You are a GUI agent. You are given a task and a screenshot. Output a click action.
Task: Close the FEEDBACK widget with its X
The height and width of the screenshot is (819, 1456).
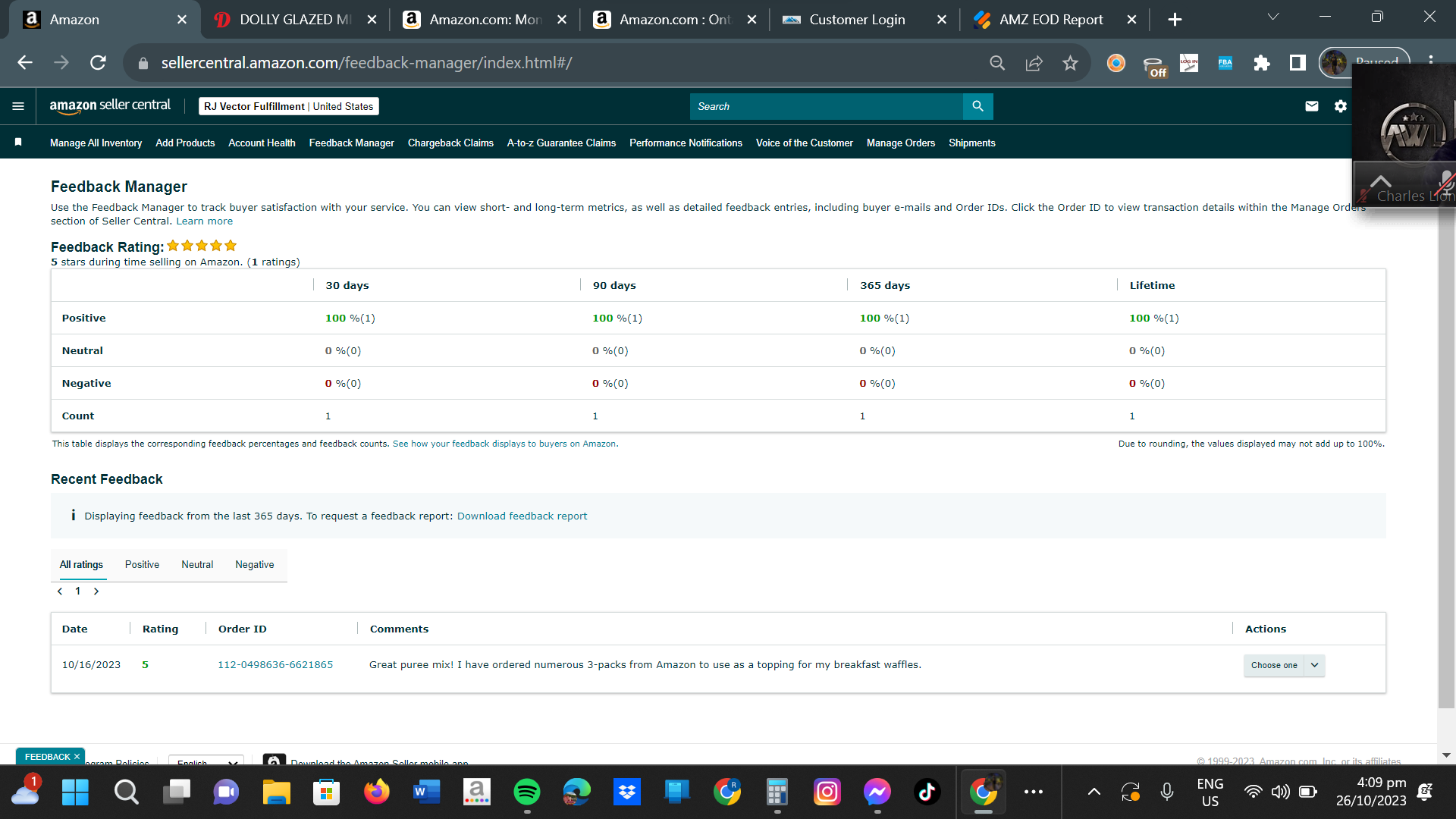coord(77,757)
